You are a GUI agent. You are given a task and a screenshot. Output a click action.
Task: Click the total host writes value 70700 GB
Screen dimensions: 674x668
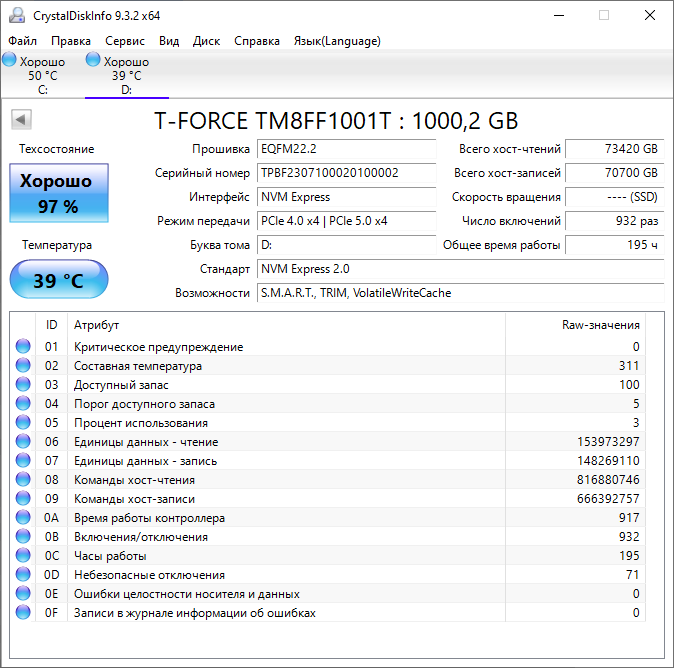615,173
